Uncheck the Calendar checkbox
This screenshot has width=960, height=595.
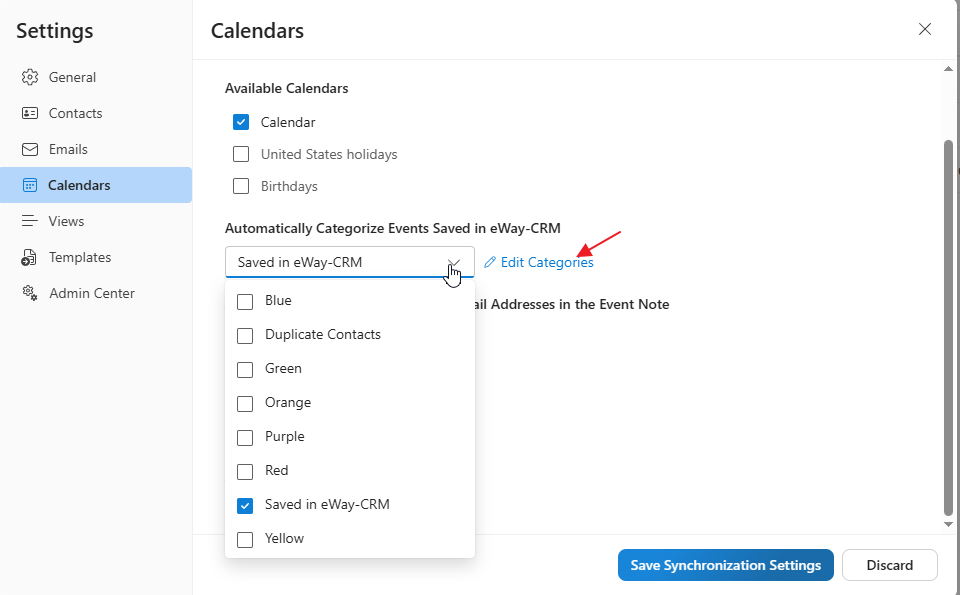pyautogui.click(x=241, y=122)
